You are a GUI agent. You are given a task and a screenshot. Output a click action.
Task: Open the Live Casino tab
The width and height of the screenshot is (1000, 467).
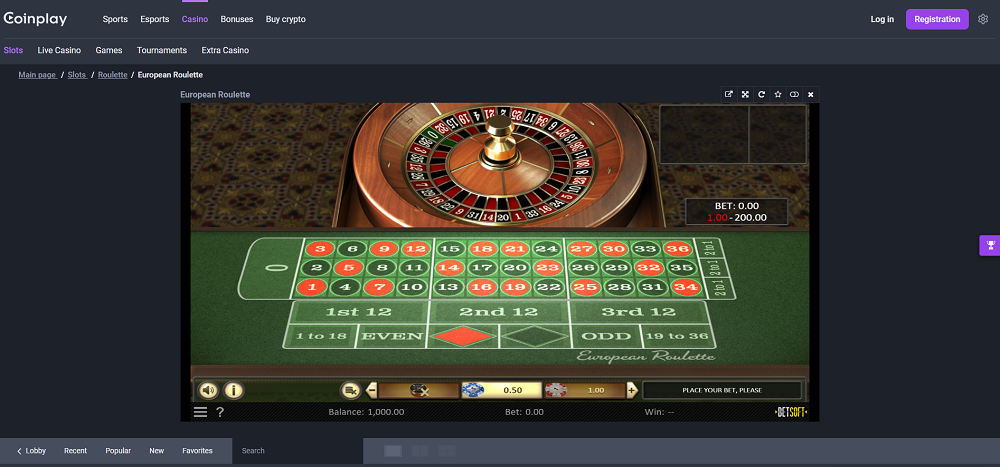click(x=59, y=50)
